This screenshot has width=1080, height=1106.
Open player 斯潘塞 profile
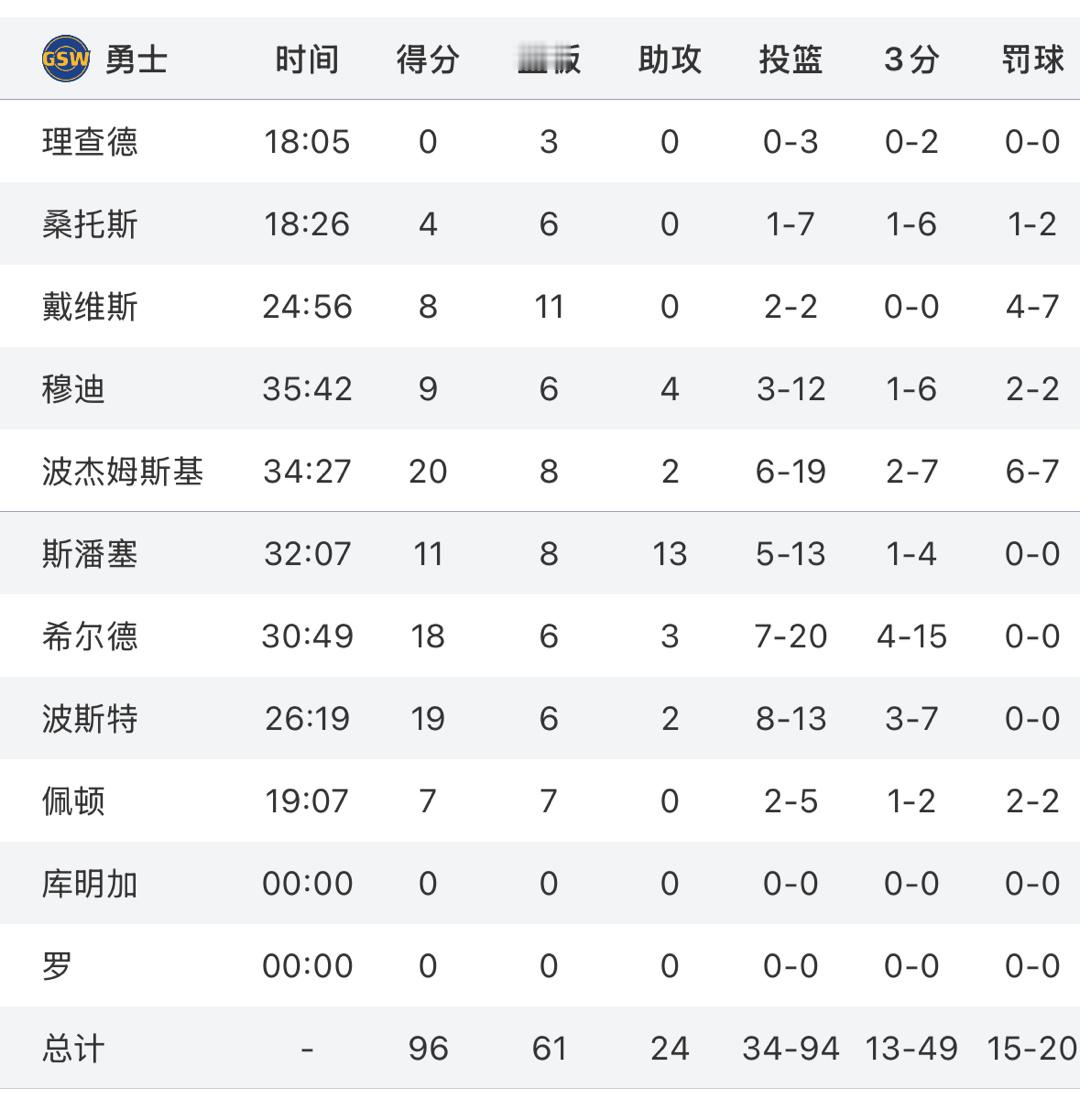tap(90, 554)
